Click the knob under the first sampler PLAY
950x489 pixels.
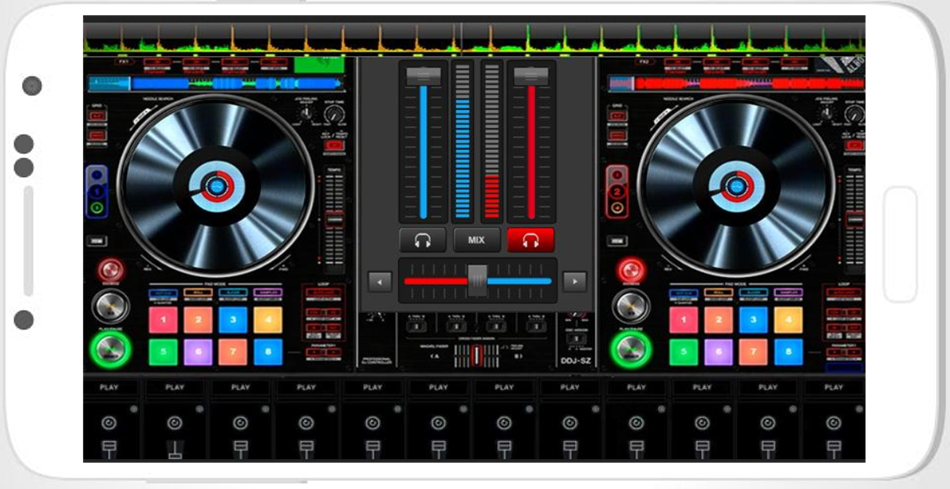click(x=109, y=423)
